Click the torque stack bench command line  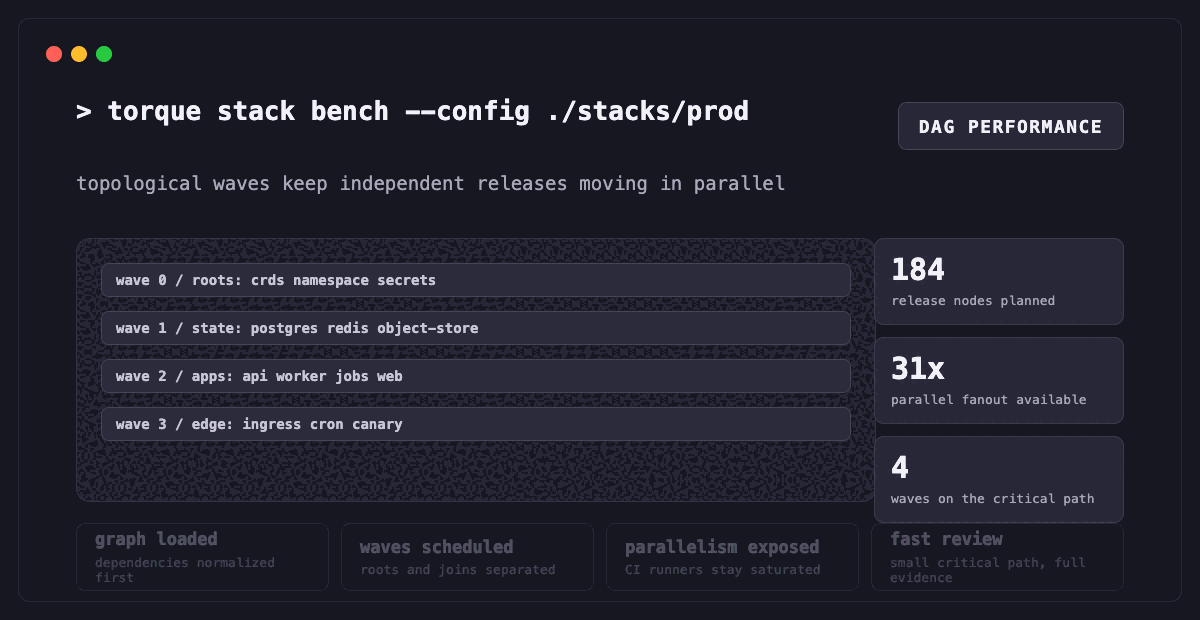pos(412,111)
